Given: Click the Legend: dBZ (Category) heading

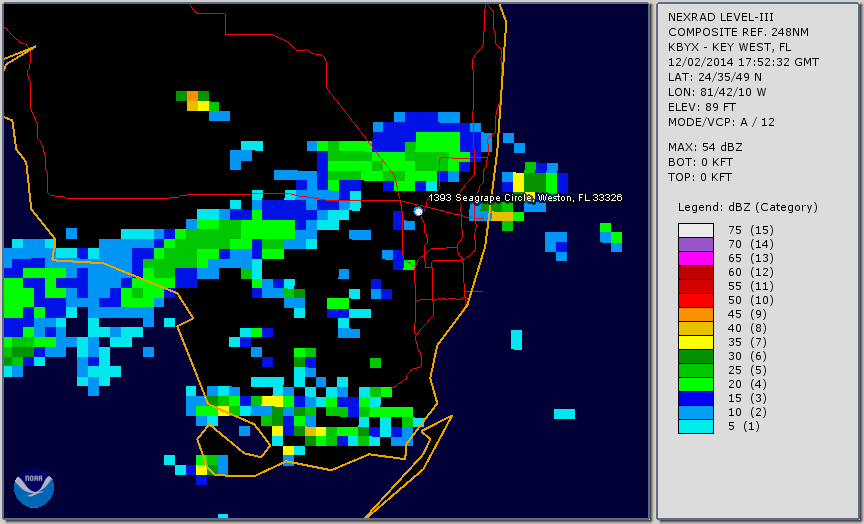Looking at the screenshot, I should tap(748, 207).
